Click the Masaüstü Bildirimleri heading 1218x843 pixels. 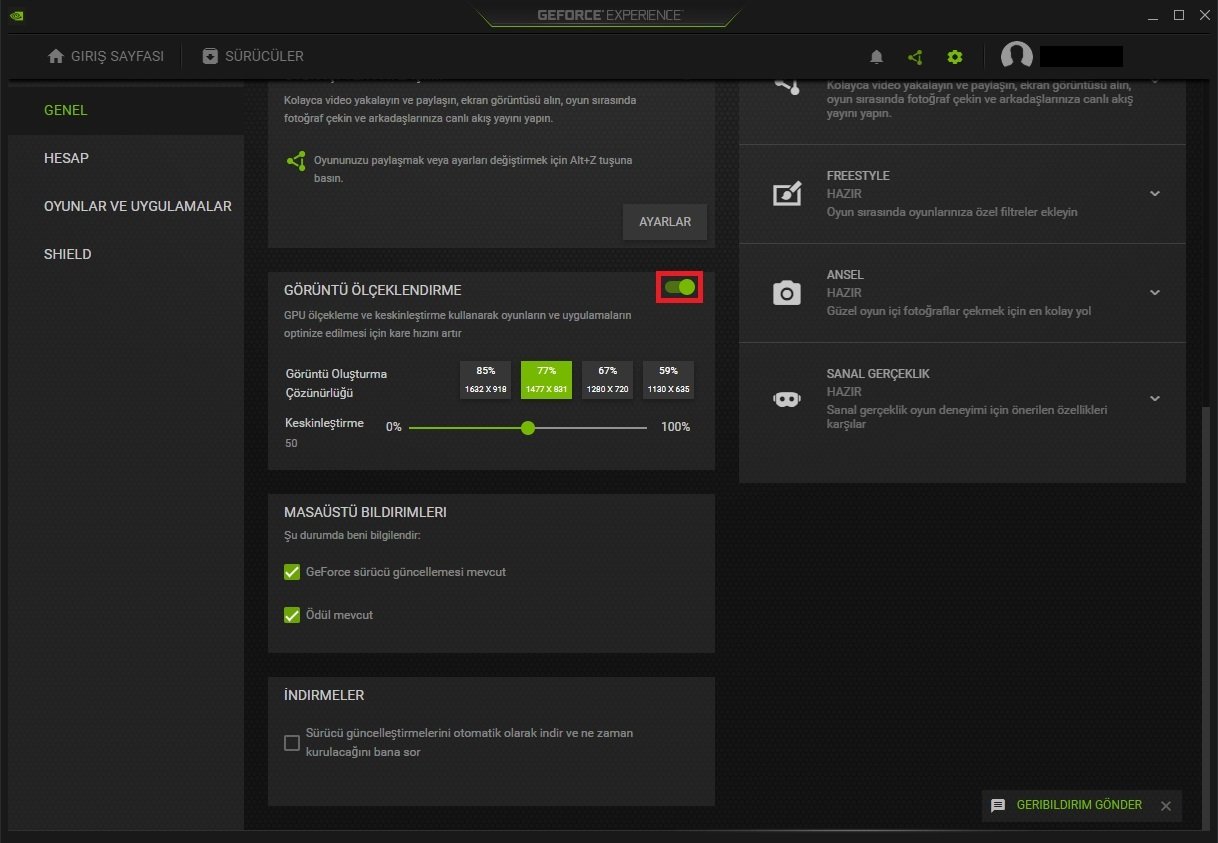click(365, 512)
